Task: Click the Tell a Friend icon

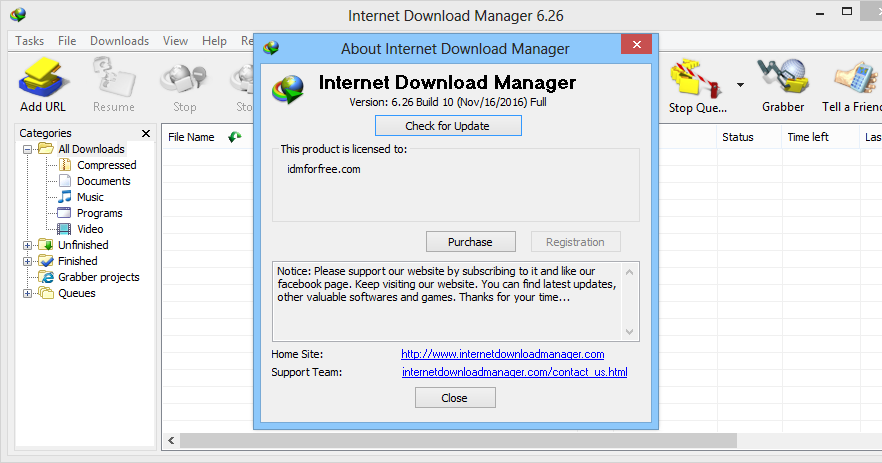Action: coord(855,77)
